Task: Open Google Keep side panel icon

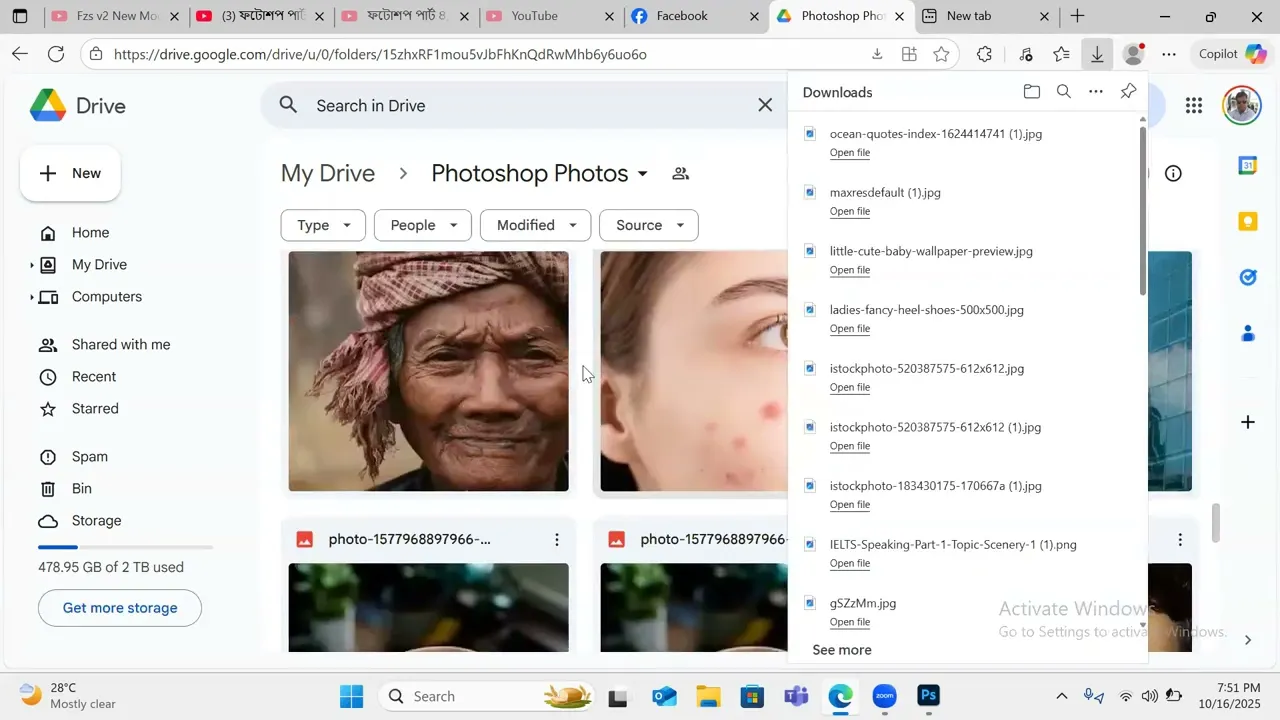Action: [x=1248, y=222]
